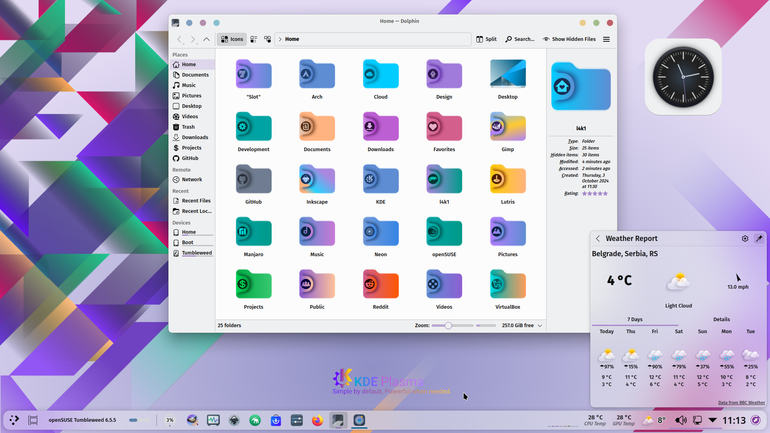770x433 pixels.
Task: Toggle Show Hidden Files
Action: (x=569, y=39)
